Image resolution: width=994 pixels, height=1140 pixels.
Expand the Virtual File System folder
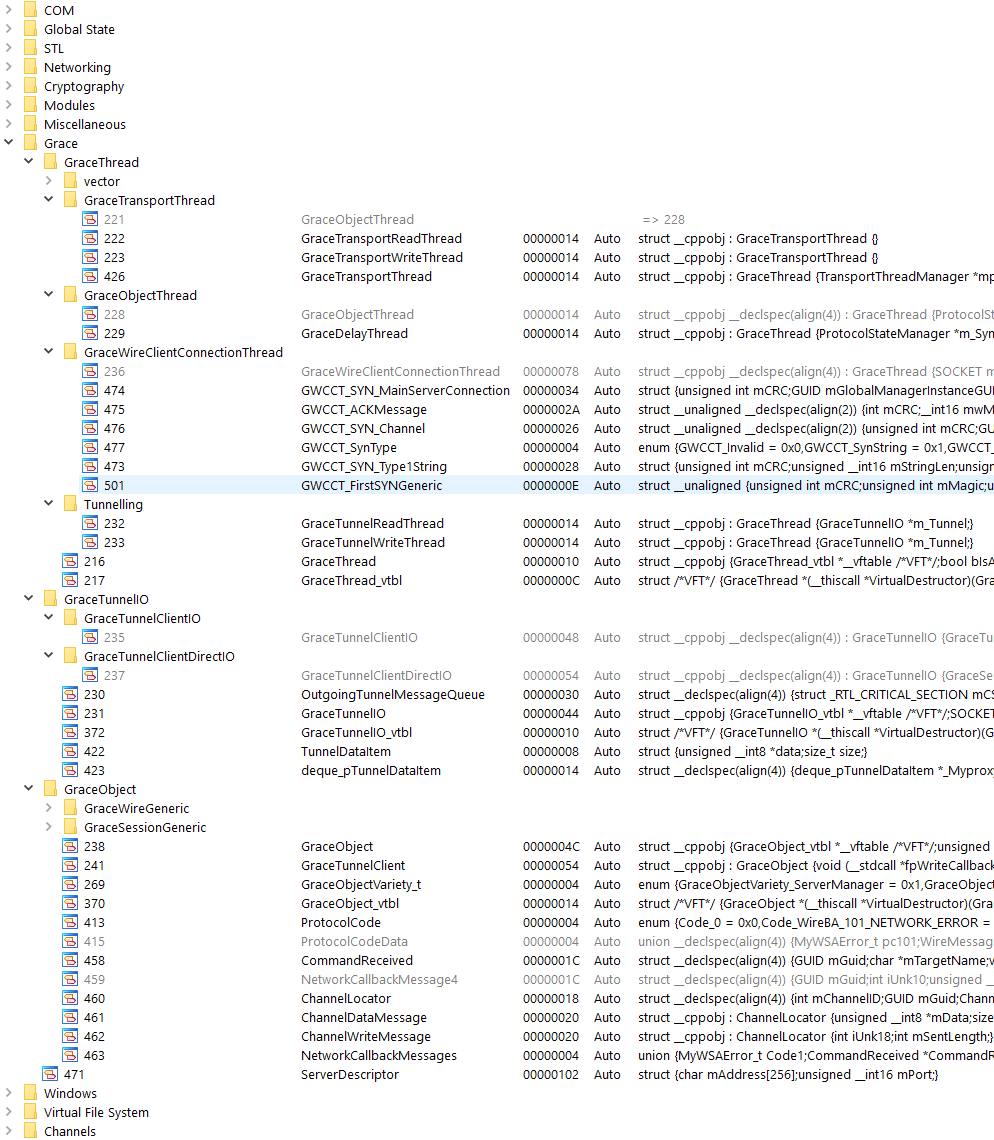9,1112
